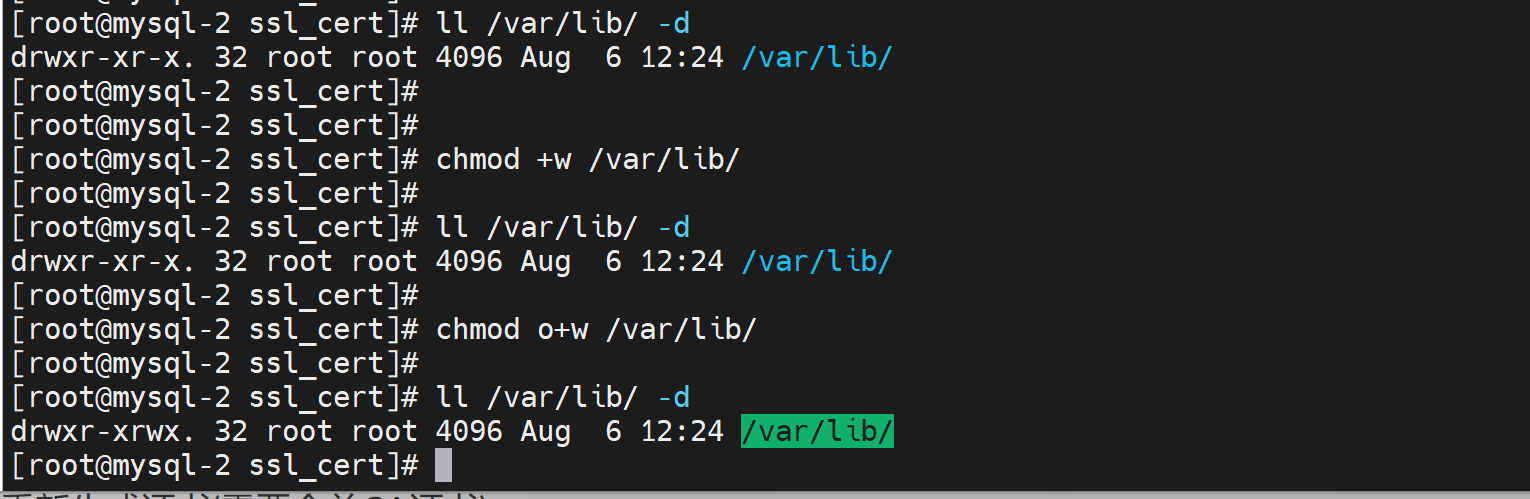This screenshot has height=499, width=1530.
Task: Select /var/lib/ in the "chmod o+w" command
Action: point(680,330)
